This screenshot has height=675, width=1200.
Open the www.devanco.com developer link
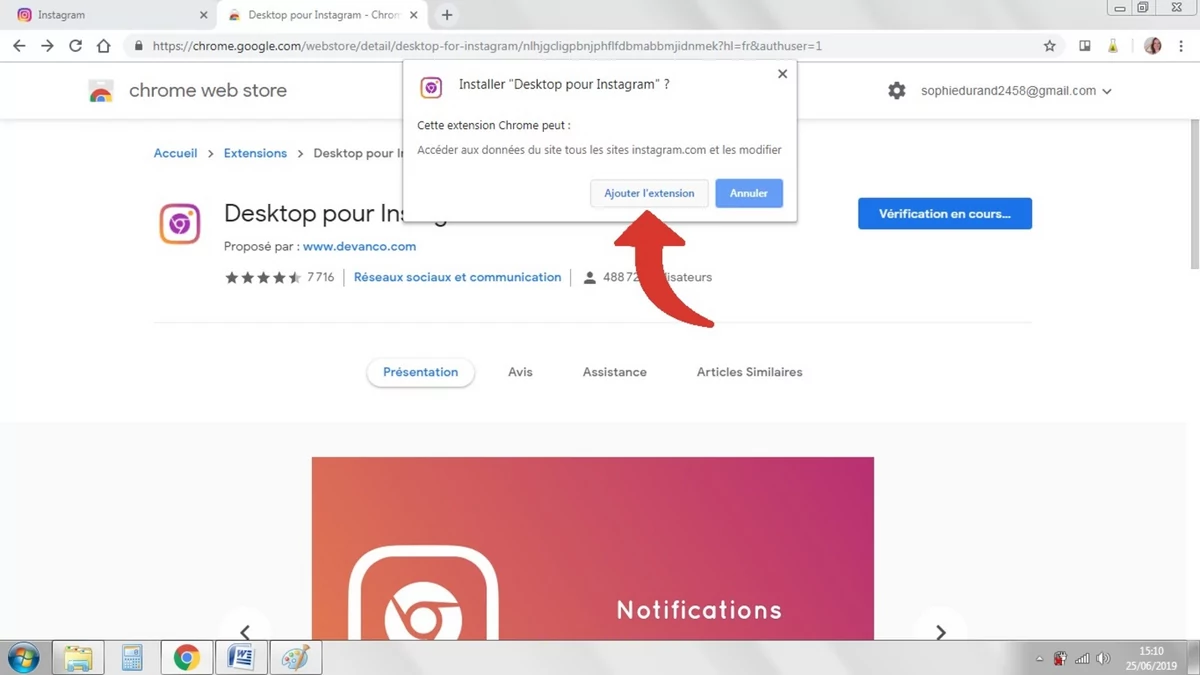coord(359,246)
